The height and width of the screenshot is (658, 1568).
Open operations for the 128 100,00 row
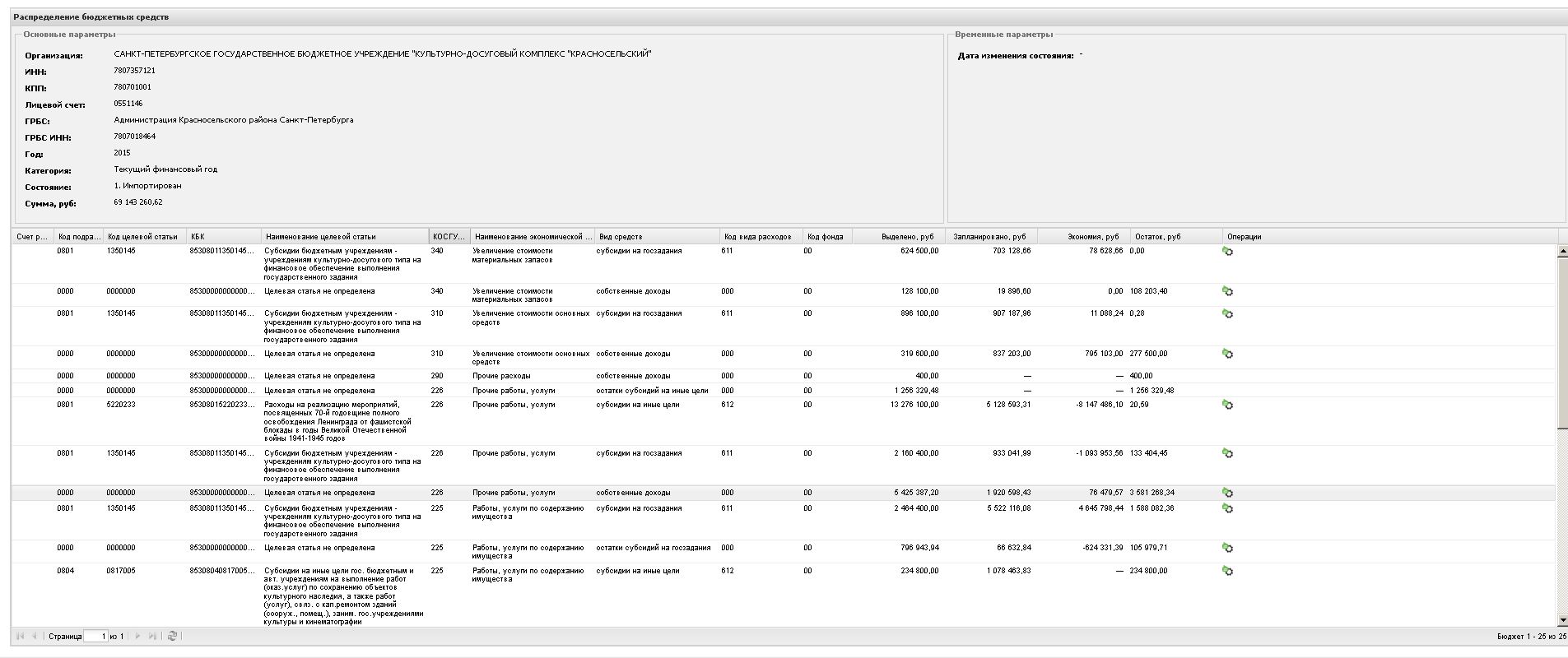pos(1227,291)
